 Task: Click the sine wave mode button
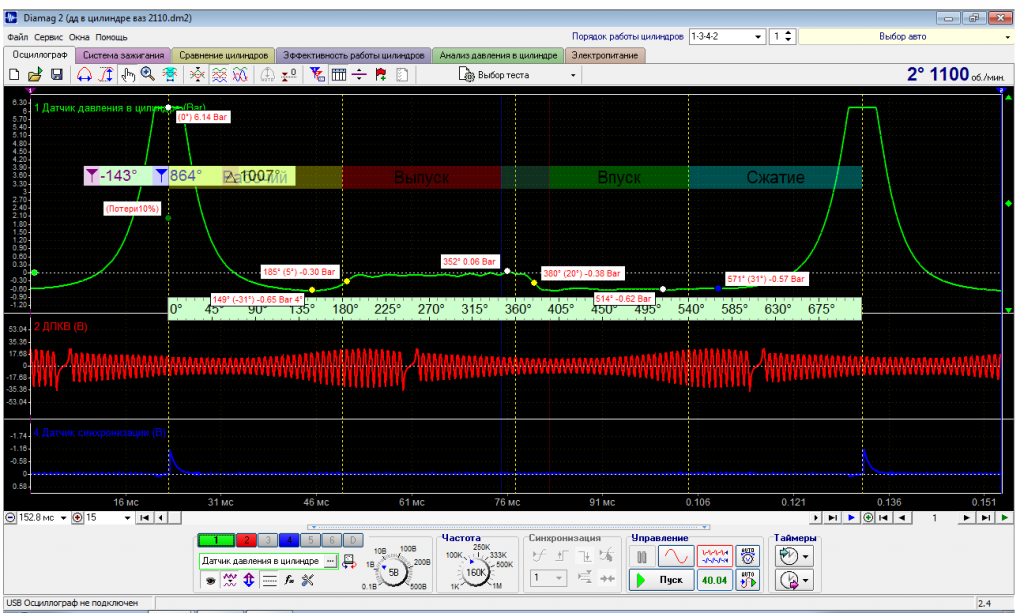(x=675, y=556)
